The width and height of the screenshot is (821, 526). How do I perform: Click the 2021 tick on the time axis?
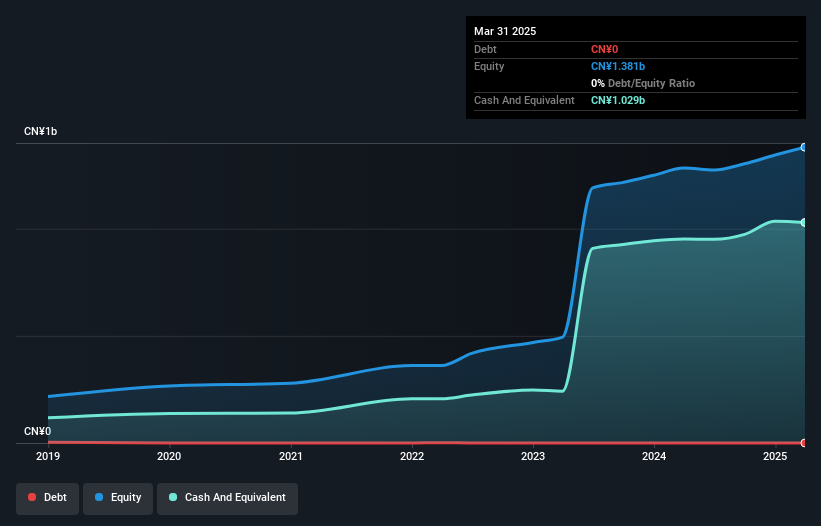[x=291, y=457]
